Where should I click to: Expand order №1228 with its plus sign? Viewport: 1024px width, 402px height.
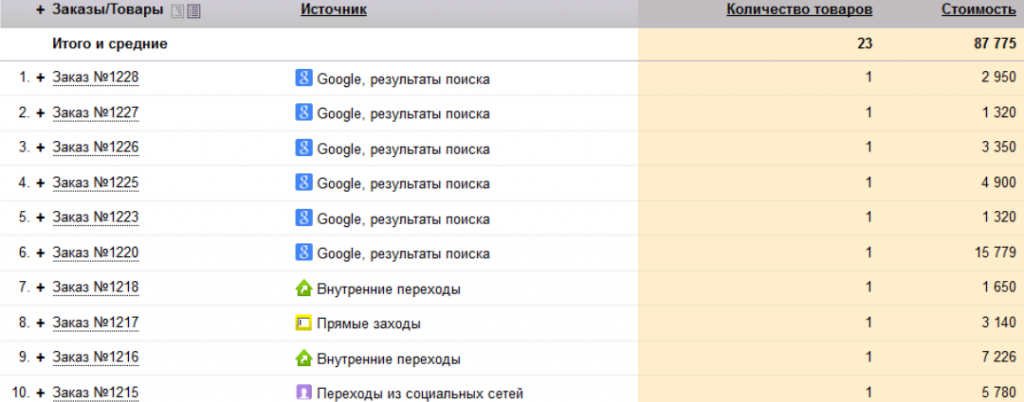point(40,78)
